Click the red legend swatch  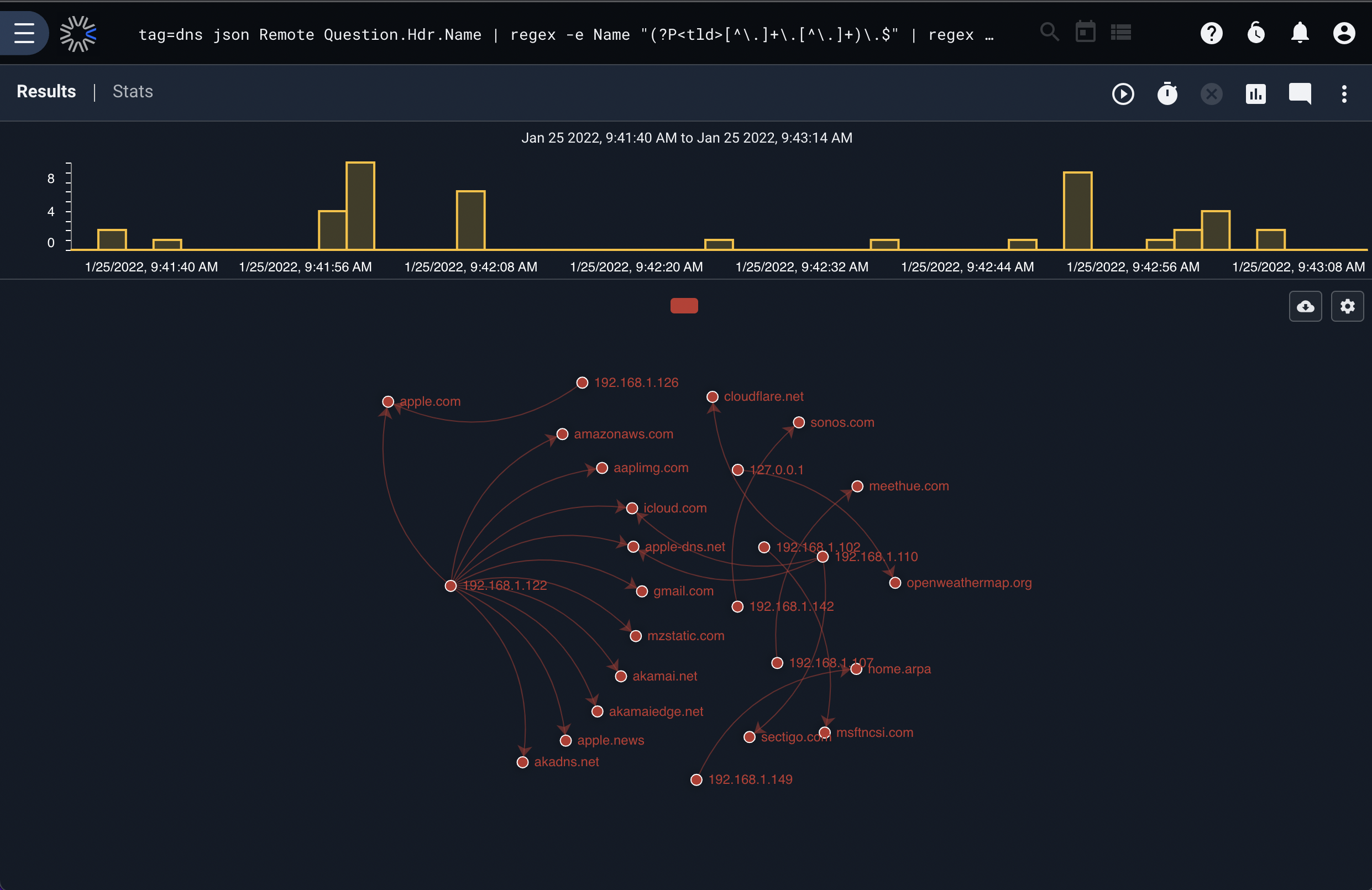coord(684,306)
